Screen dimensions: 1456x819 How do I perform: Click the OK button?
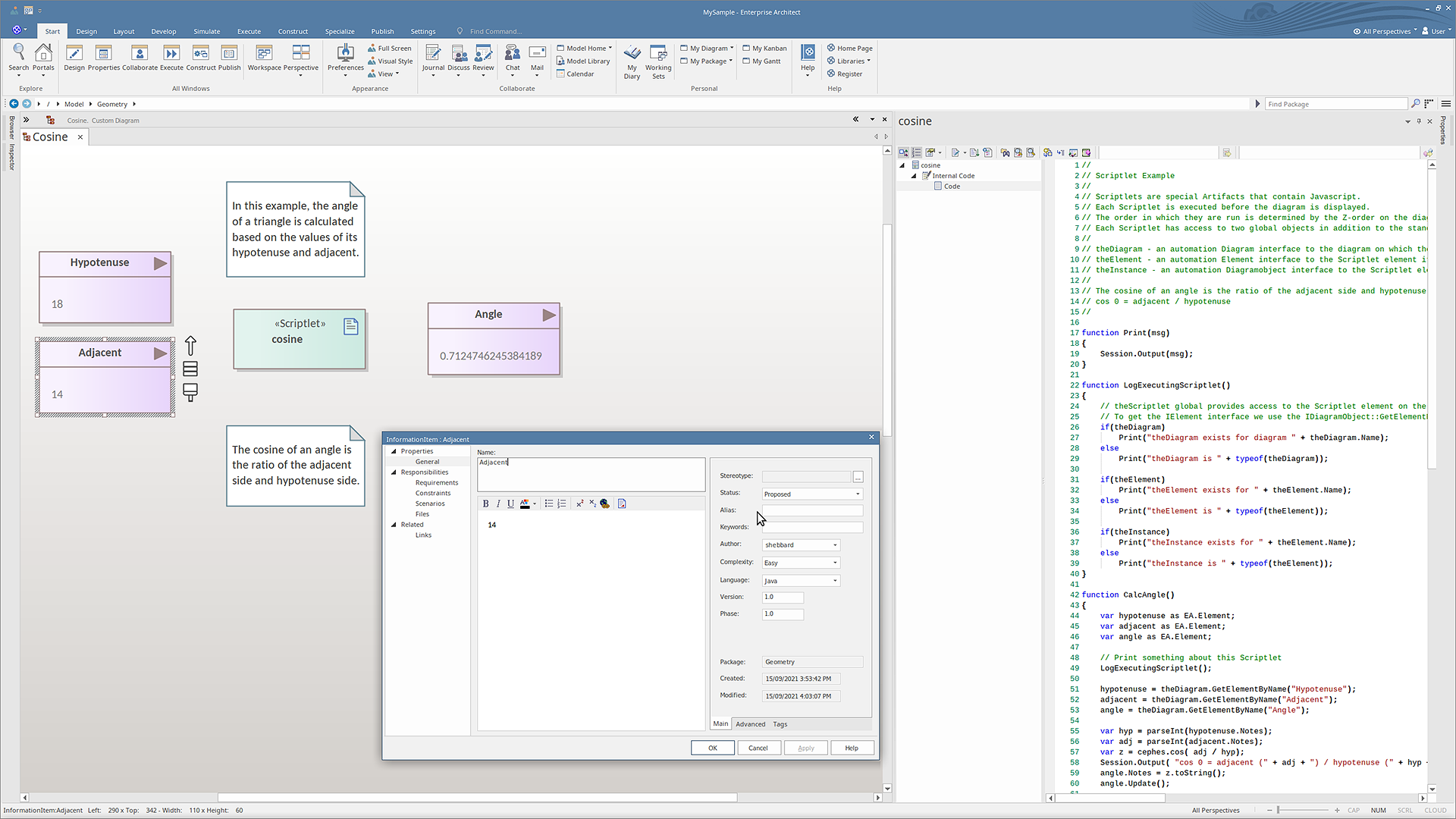pyautogui.click(x=712, y=748)
